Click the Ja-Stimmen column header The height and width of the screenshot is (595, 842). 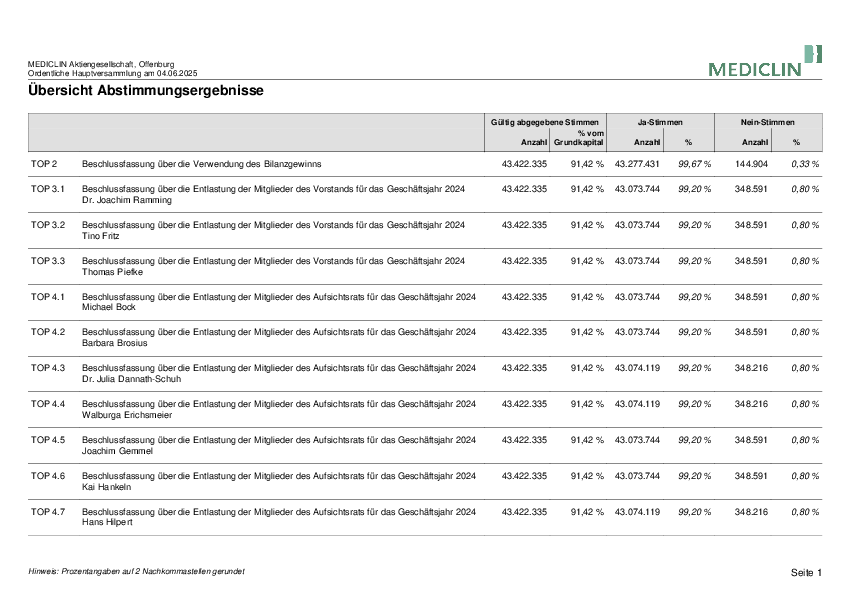coord(660,122)
